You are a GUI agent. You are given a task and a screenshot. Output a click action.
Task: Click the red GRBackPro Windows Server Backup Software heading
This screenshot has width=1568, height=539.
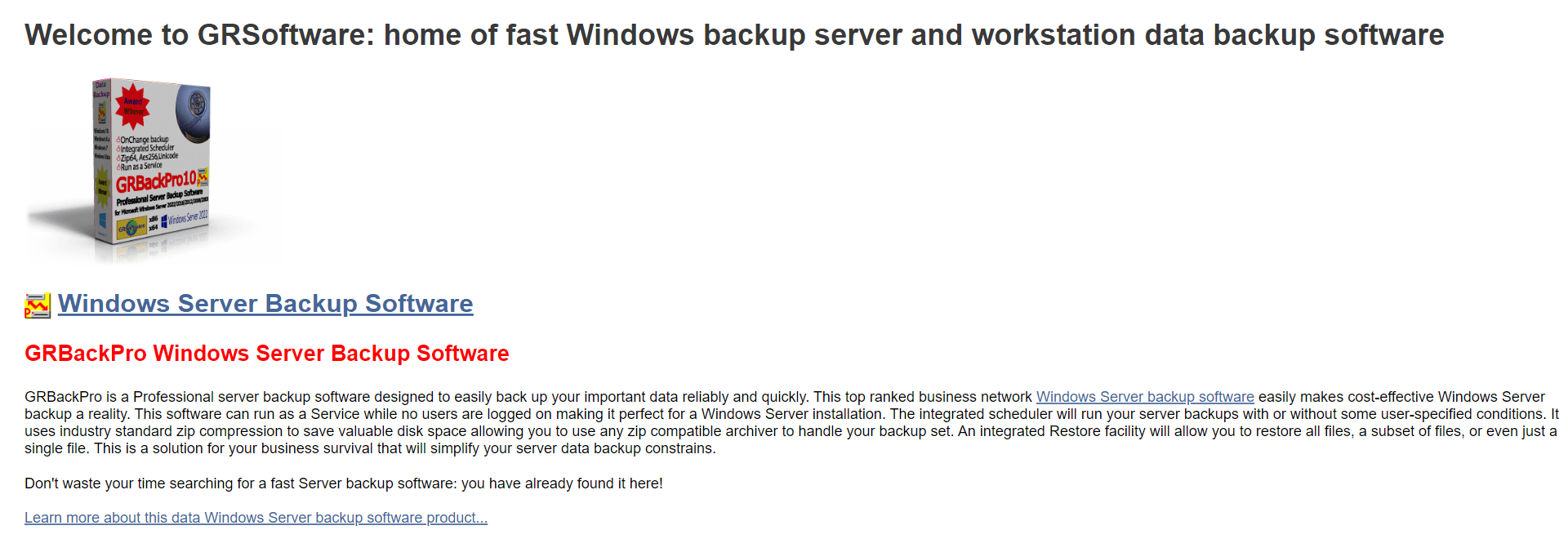267,353
